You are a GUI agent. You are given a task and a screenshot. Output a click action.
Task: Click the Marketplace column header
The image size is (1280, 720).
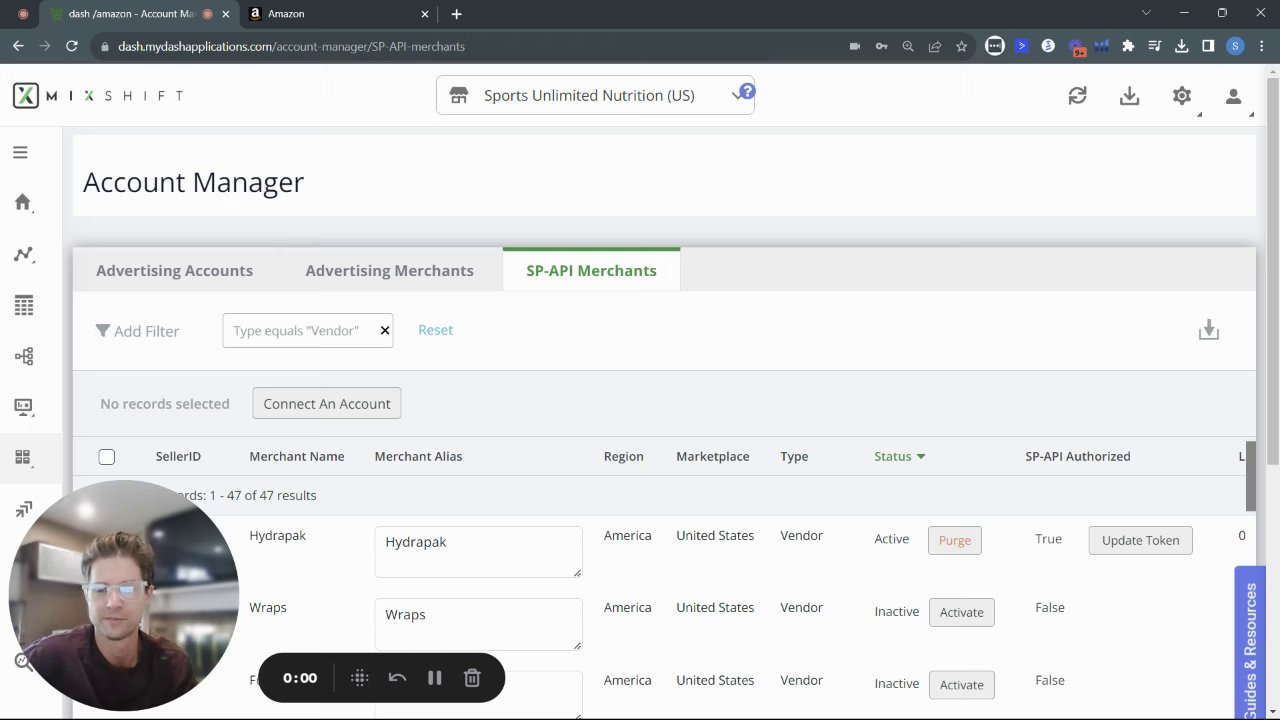[x=713, y=456]
